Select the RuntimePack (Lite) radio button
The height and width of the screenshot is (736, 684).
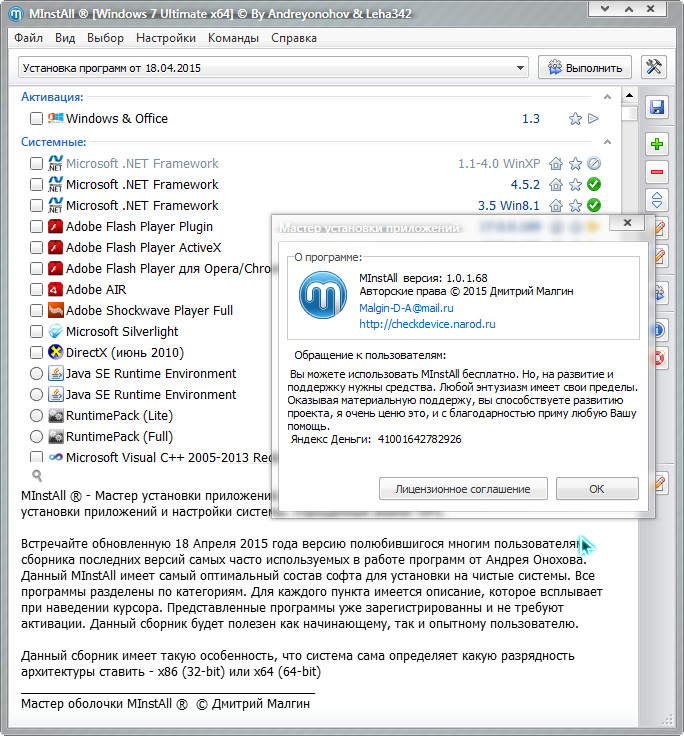pos(36,415)
